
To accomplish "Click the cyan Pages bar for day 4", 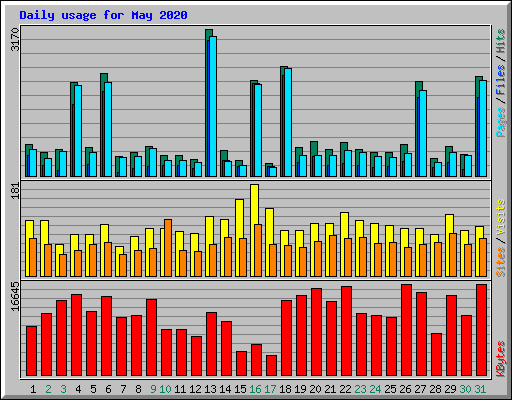I will click(78, 131).
